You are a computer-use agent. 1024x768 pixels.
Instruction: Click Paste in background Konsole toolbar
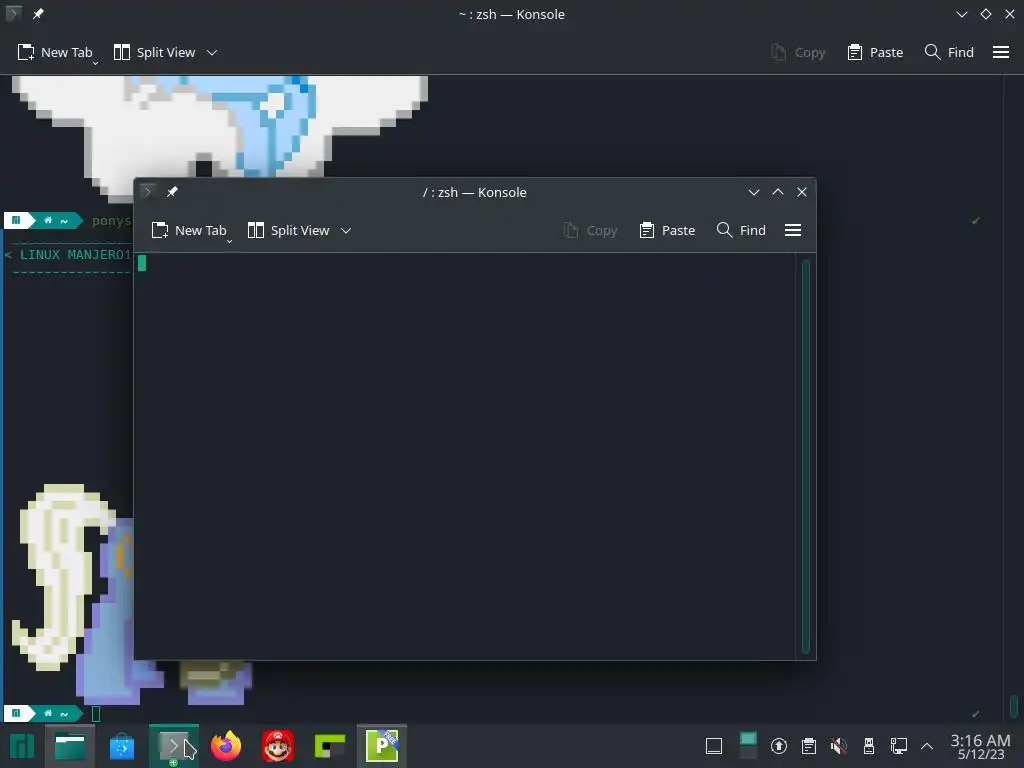coord(875,52)
